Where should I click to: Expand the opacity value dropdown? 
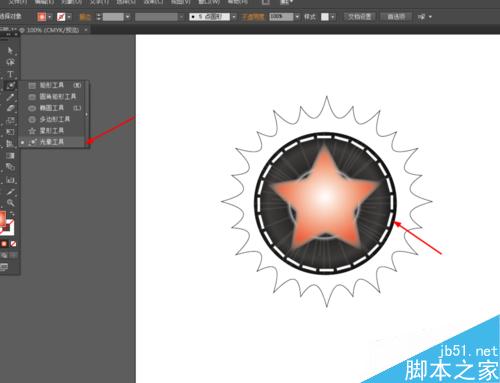(x=297, y=17)
